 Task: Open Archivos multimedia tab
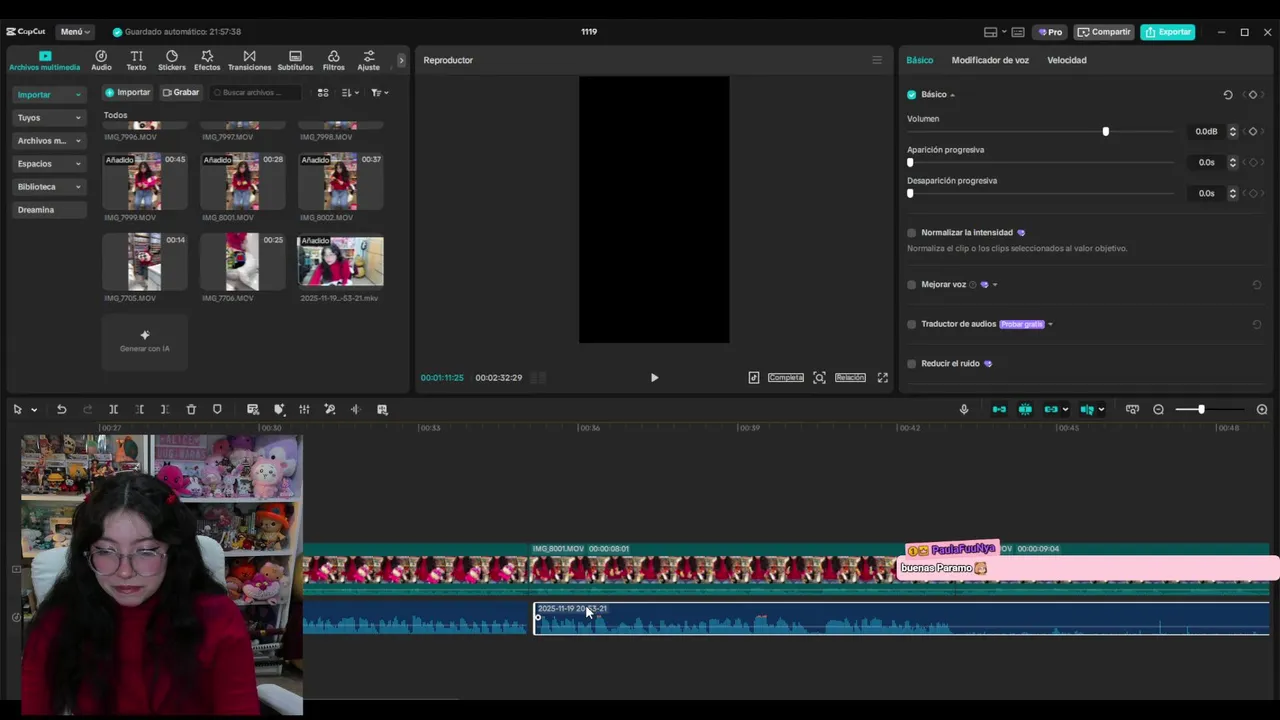(x=44, y=60)
